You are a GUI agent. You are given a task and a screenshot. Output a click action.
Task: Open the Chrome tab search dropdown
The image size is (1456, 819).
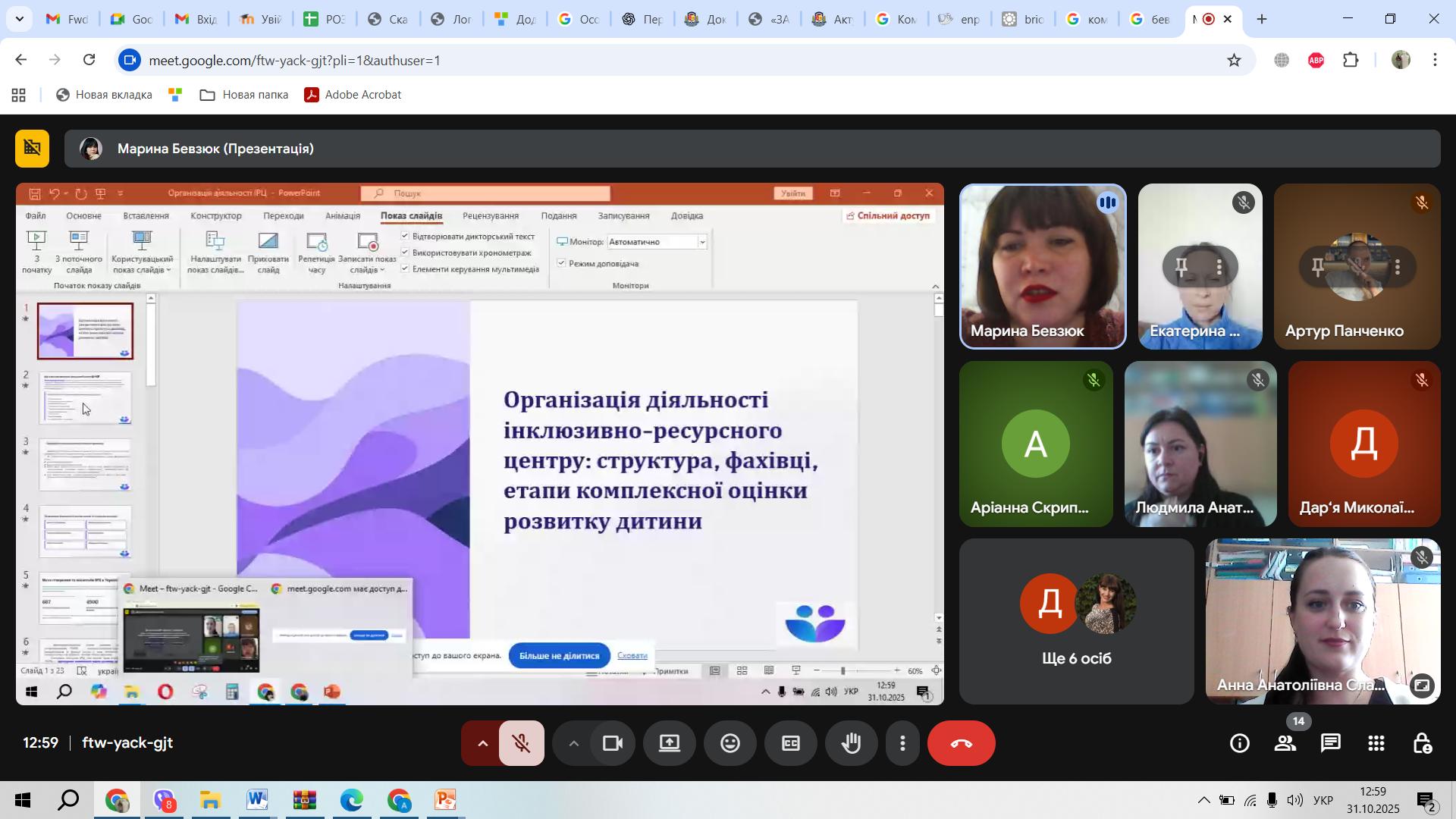tap(18, 19)
